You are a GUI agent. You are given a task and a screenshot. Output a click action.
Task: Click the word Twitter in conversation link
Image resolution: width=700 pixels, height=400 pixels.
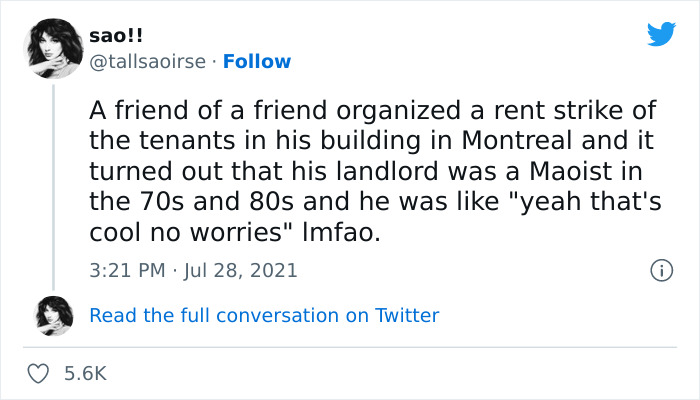[x=407, y=315]
